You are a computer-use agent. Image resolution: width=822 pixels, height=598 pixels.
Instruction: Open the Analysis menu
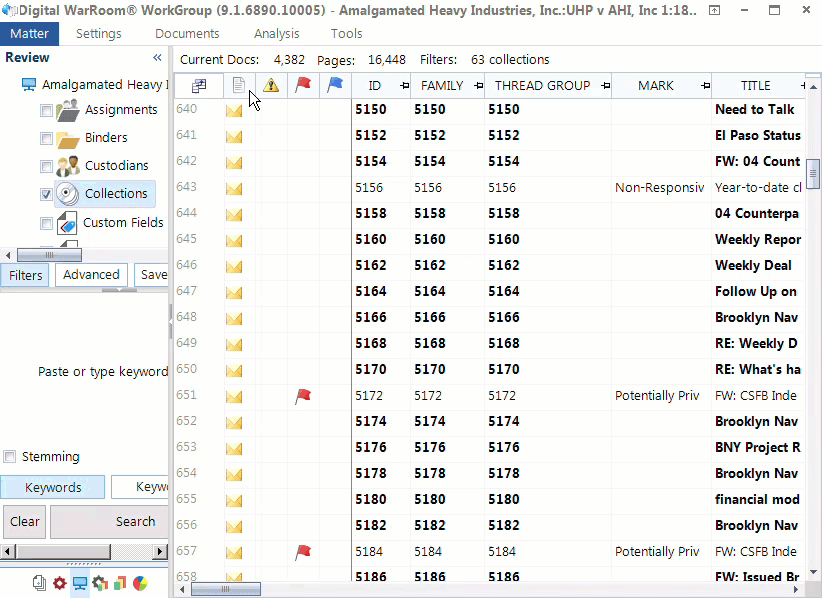tap(276, 34)
